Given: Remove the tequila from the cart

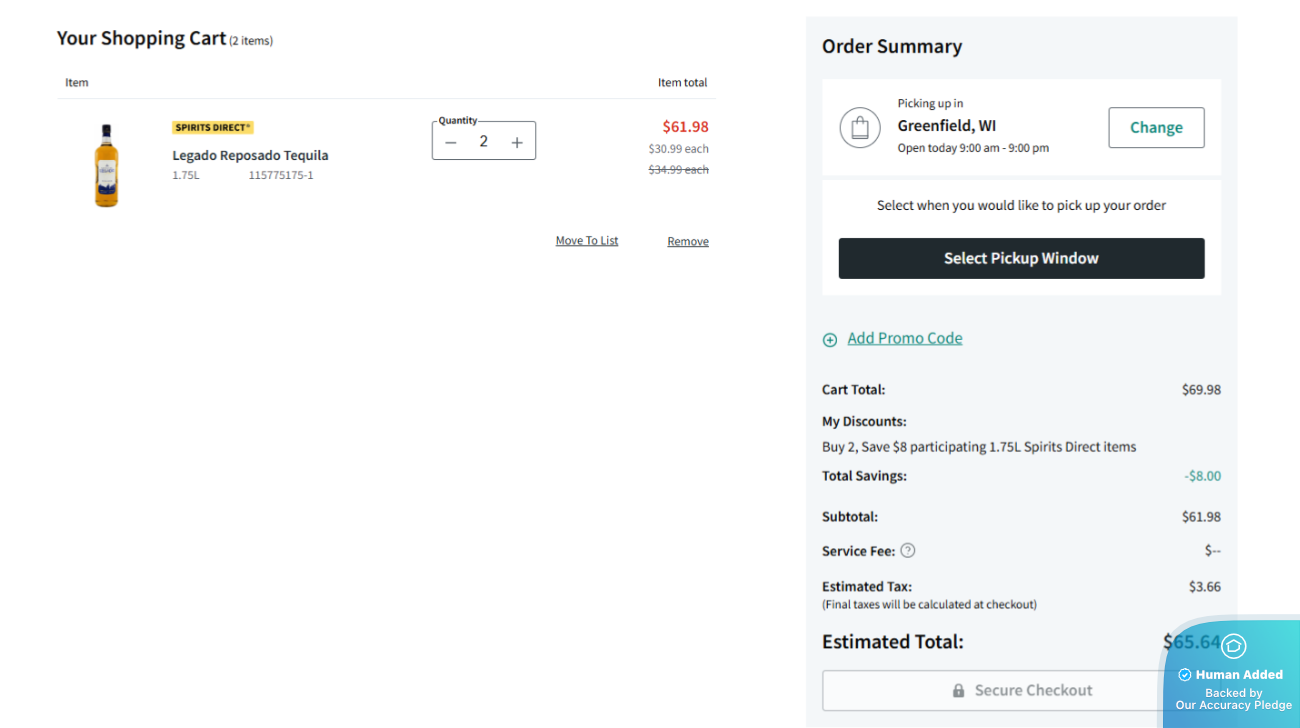Looking at the screenshot, I should click(x=688, y=242).
